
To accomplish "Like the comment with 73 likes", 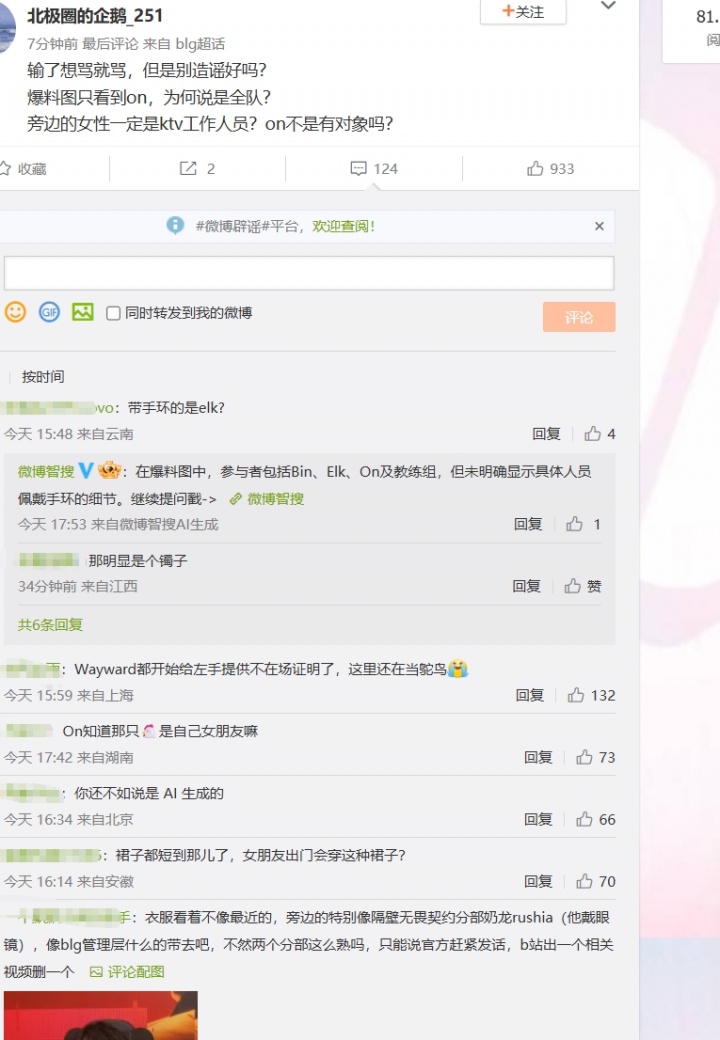I will [x=585, y=757].
